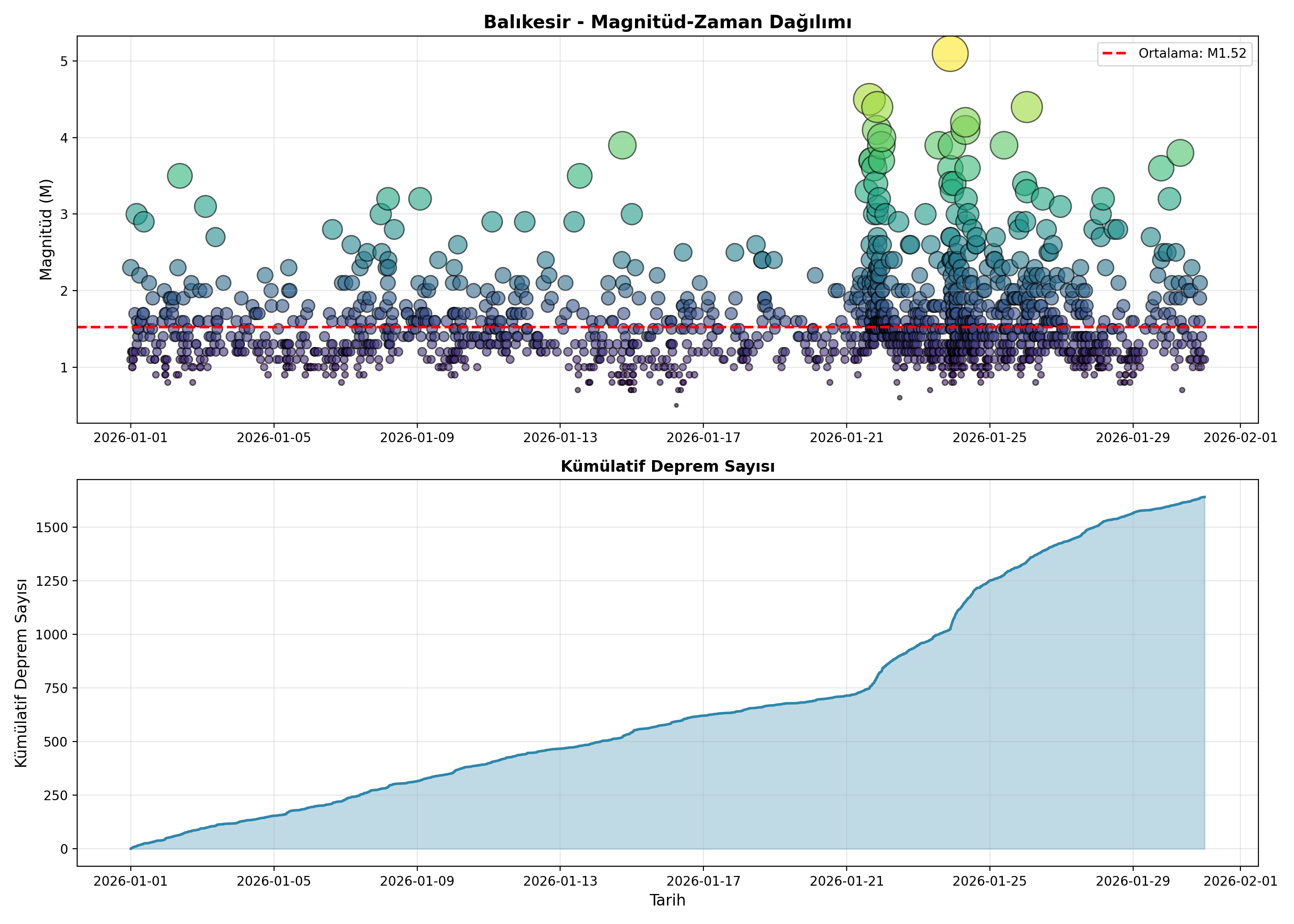
Task: Click magnitude tick label "5" on scatter chart
Action: pyautogui.click(x=64, y=61)
